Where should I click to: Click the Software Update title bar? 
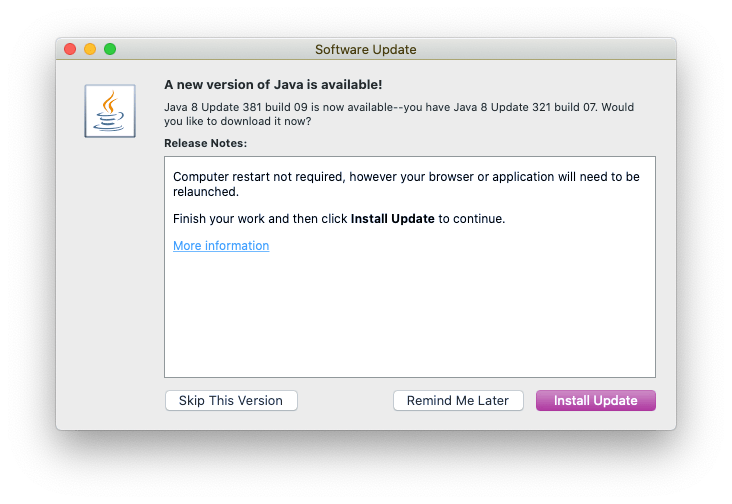coord(365,49)
